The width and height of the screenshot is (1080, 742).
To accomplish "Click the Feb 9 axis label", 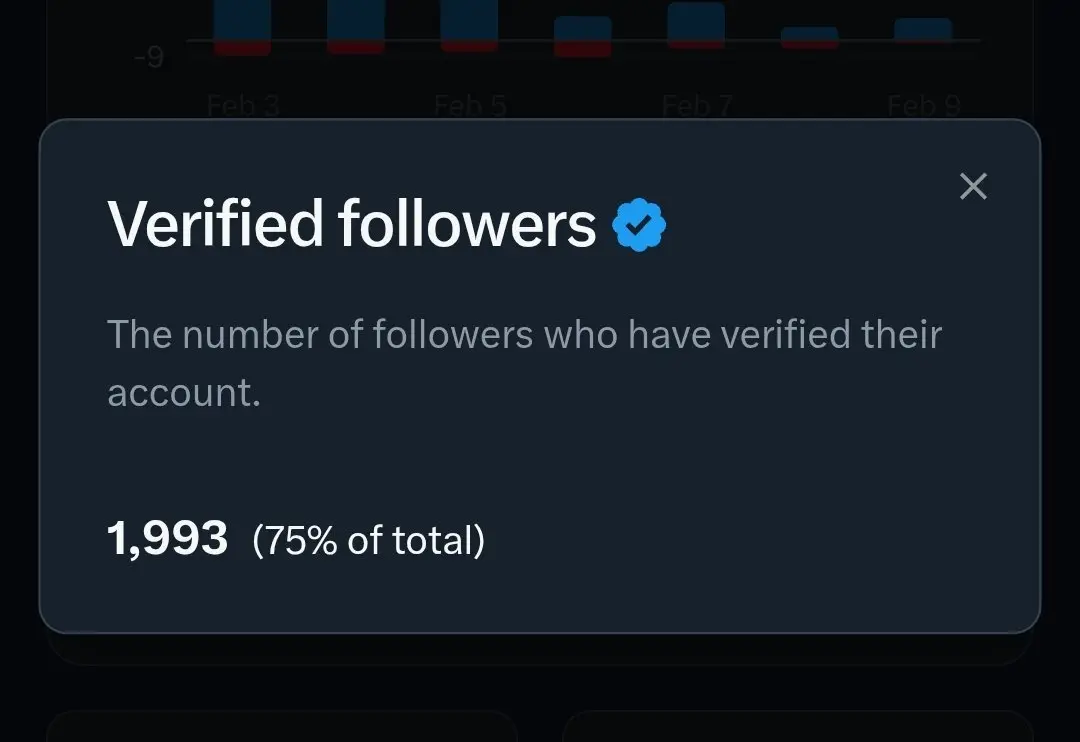I will (924, 105).
